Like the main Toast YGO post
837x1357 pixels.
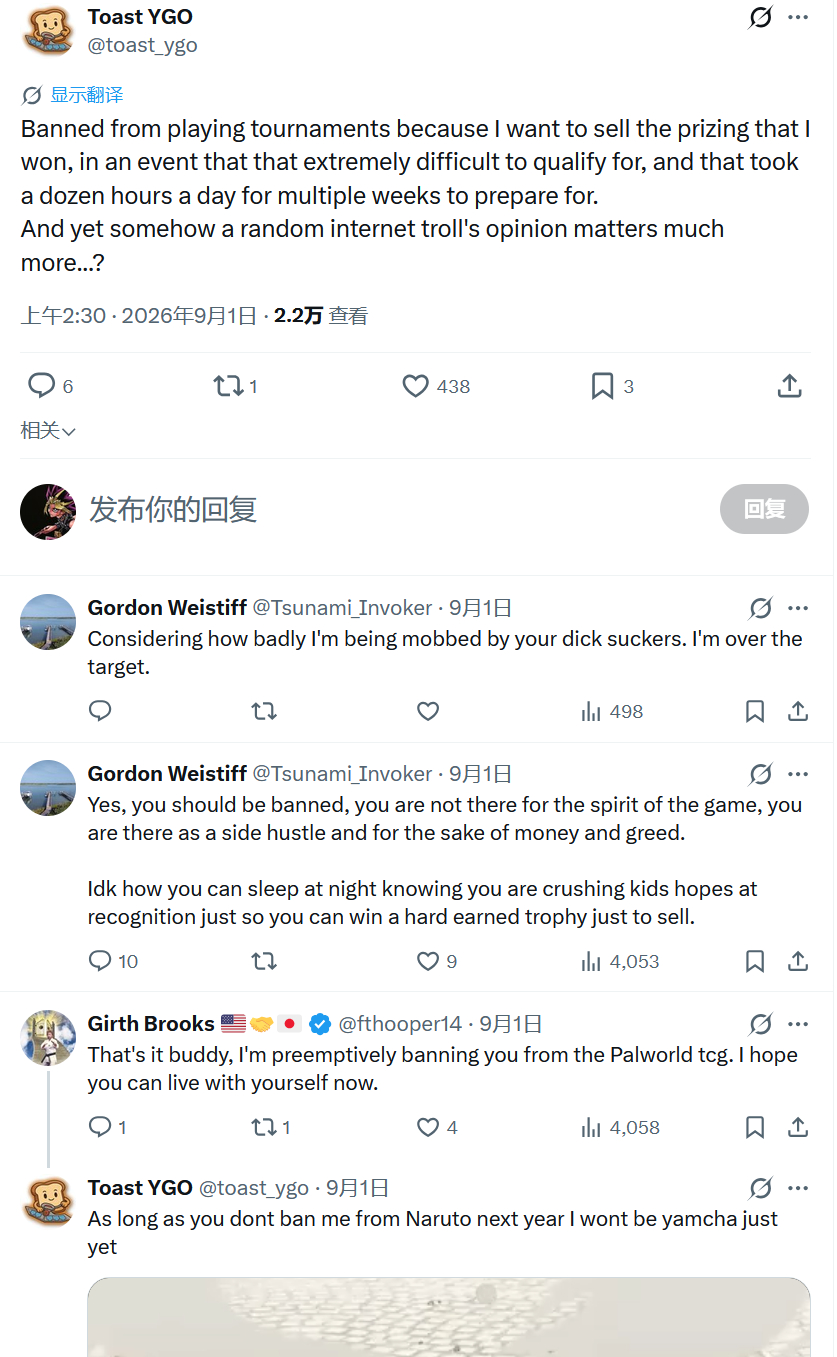(x=435, y=386)
